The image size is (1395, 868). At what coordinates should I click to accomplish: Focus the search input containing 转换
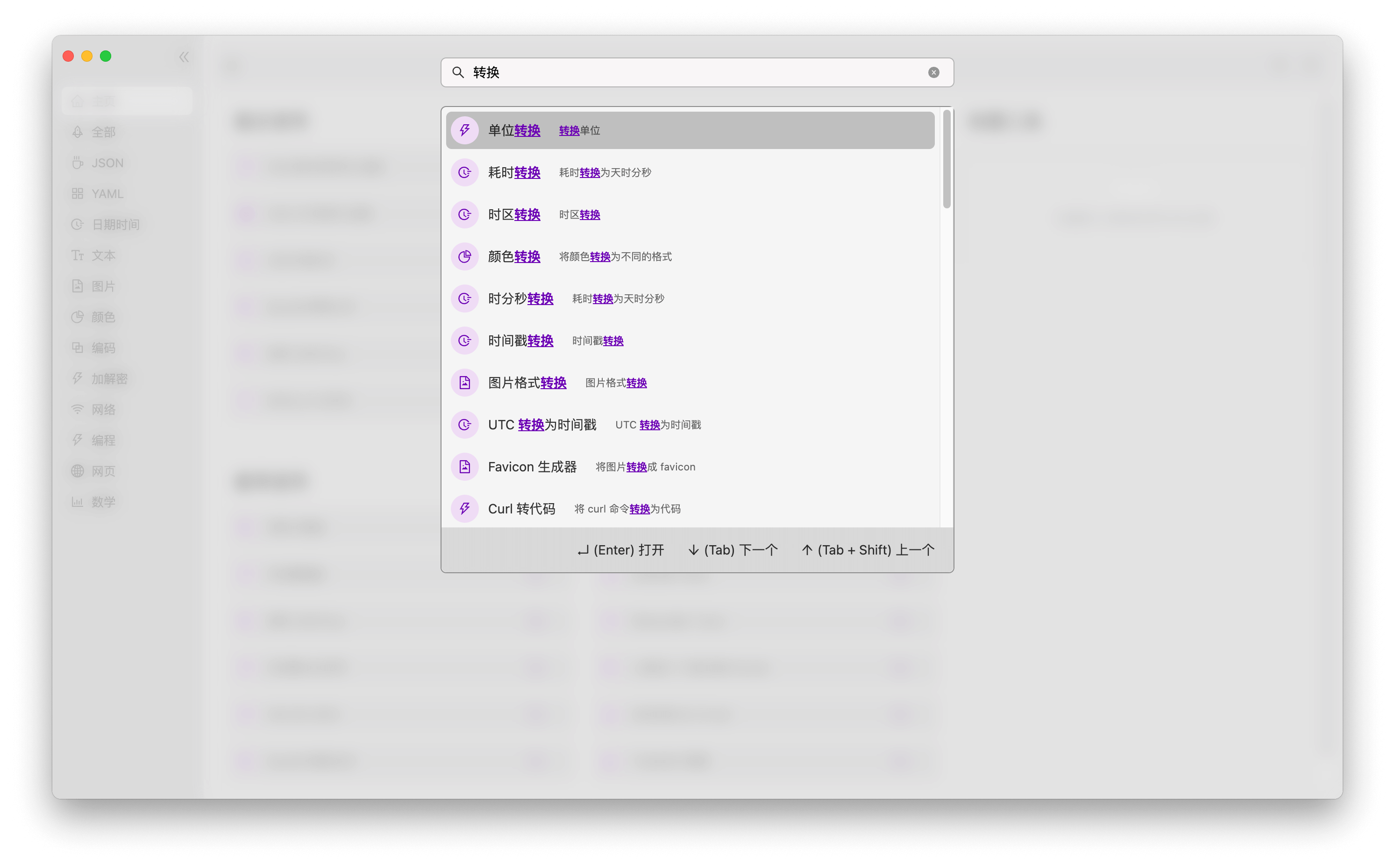click(x=689, y=72)
